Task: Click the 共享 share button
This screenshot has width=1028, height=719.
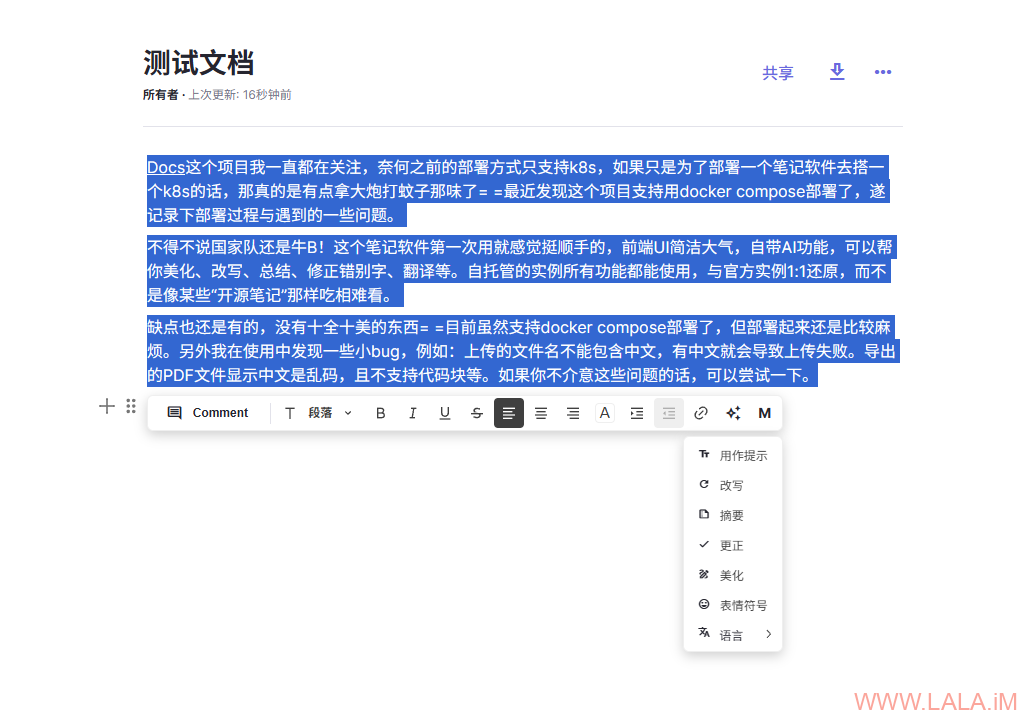Action: 778,73
